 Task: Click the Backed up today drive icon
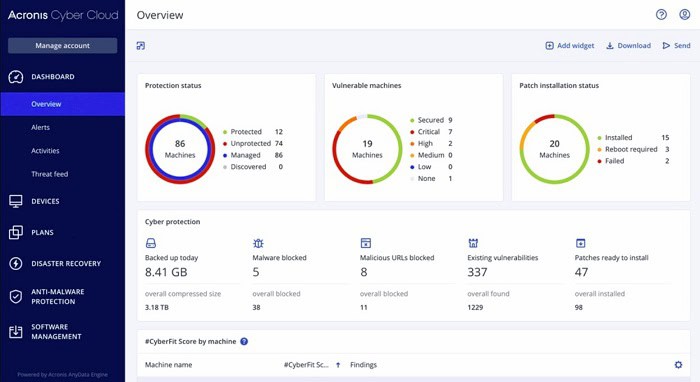click(151, 243)
